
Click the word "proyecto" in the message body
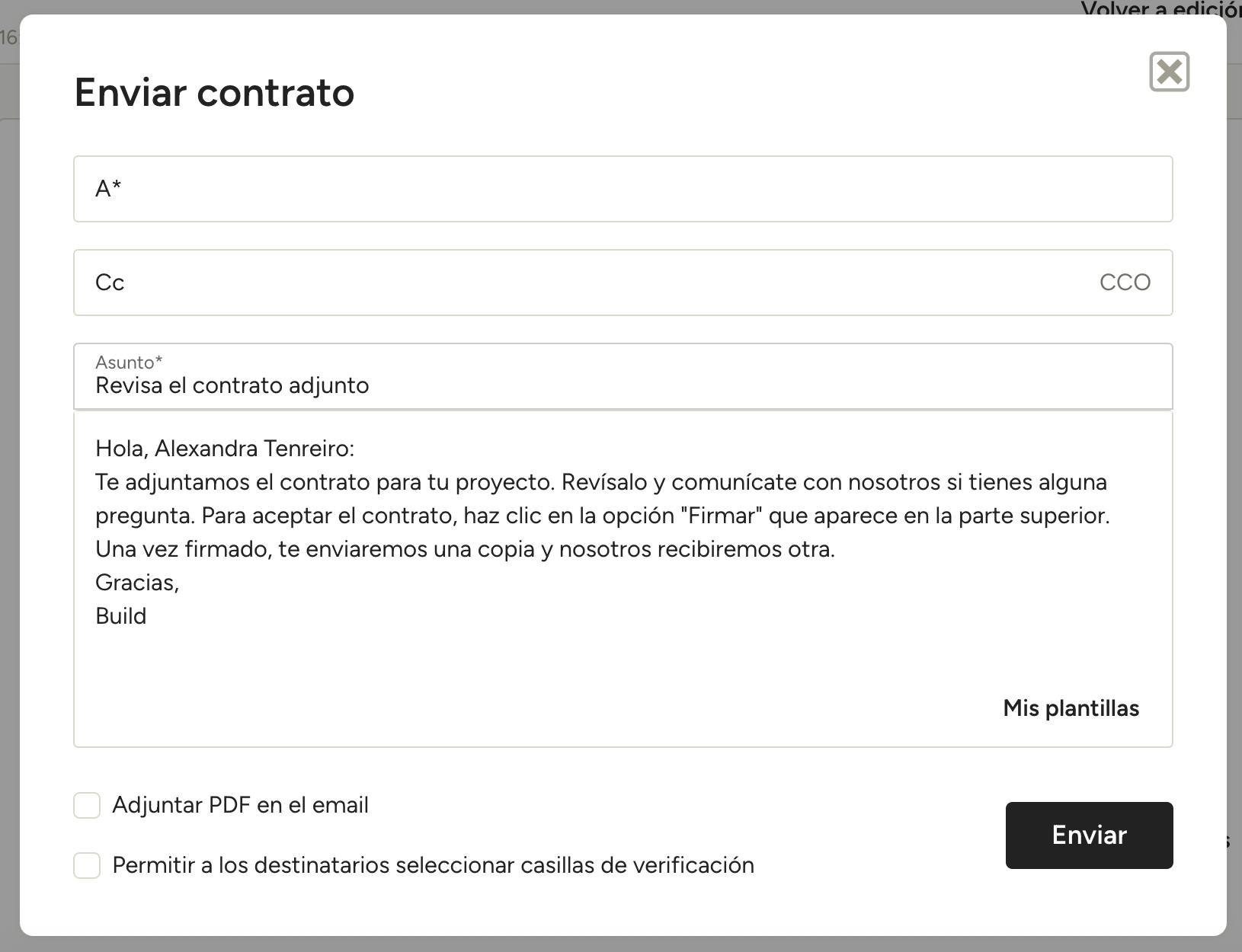(x=504, y=482)
